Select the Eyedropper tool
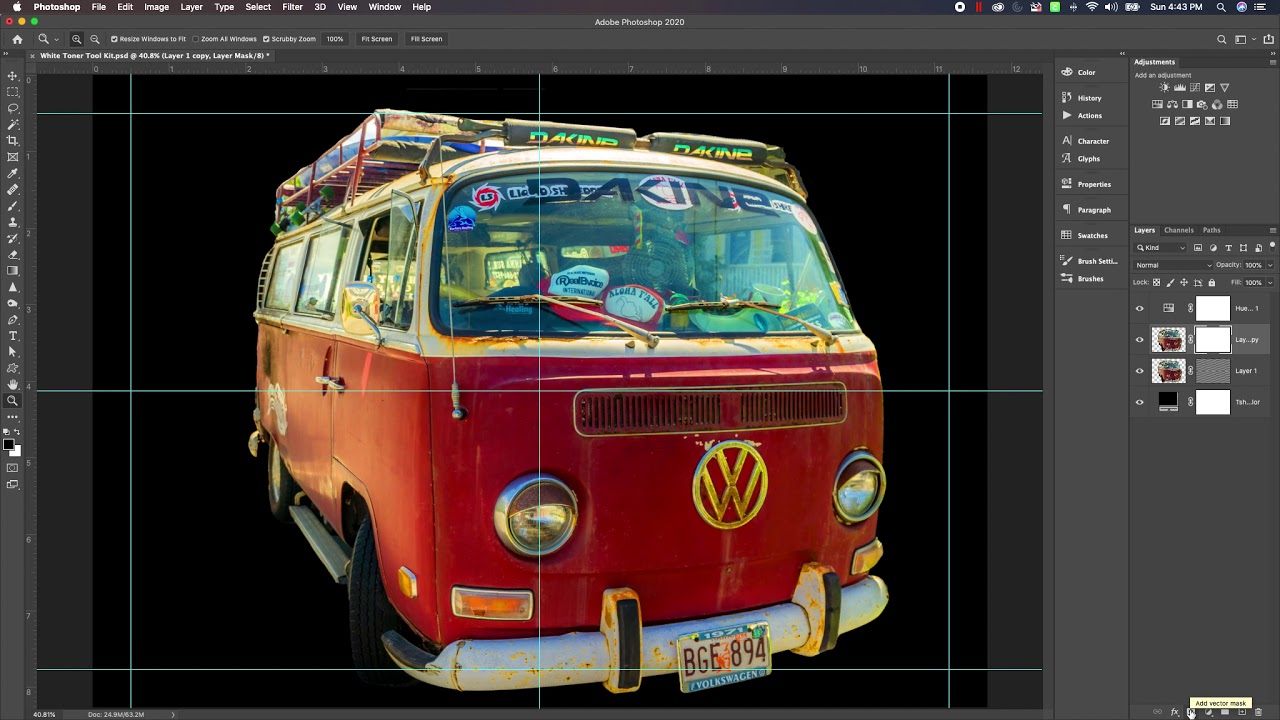 pos(13,173)
